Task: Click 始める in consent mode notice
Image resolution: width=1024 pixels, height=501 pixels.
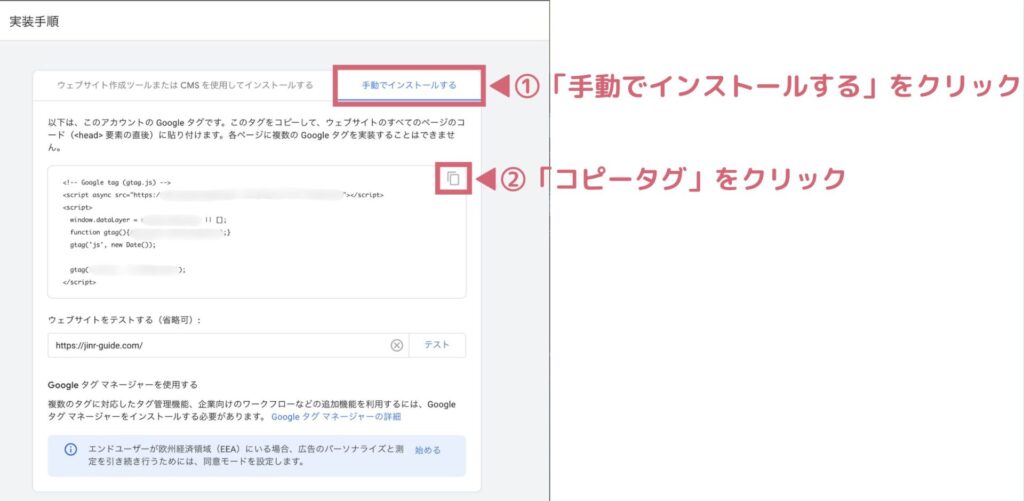Action: 428,450
